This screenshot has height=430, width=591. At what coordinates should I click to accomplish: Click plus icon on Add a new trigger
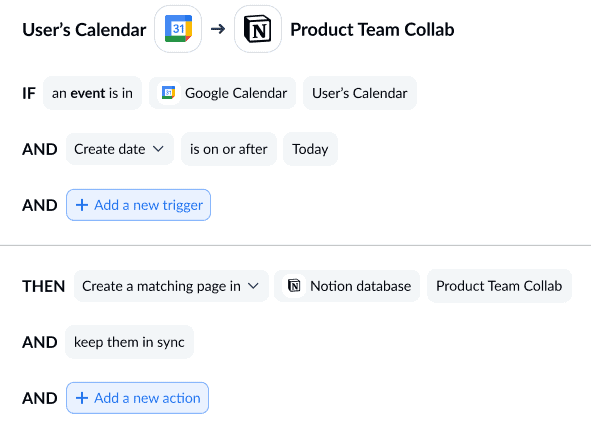(82, 205)
